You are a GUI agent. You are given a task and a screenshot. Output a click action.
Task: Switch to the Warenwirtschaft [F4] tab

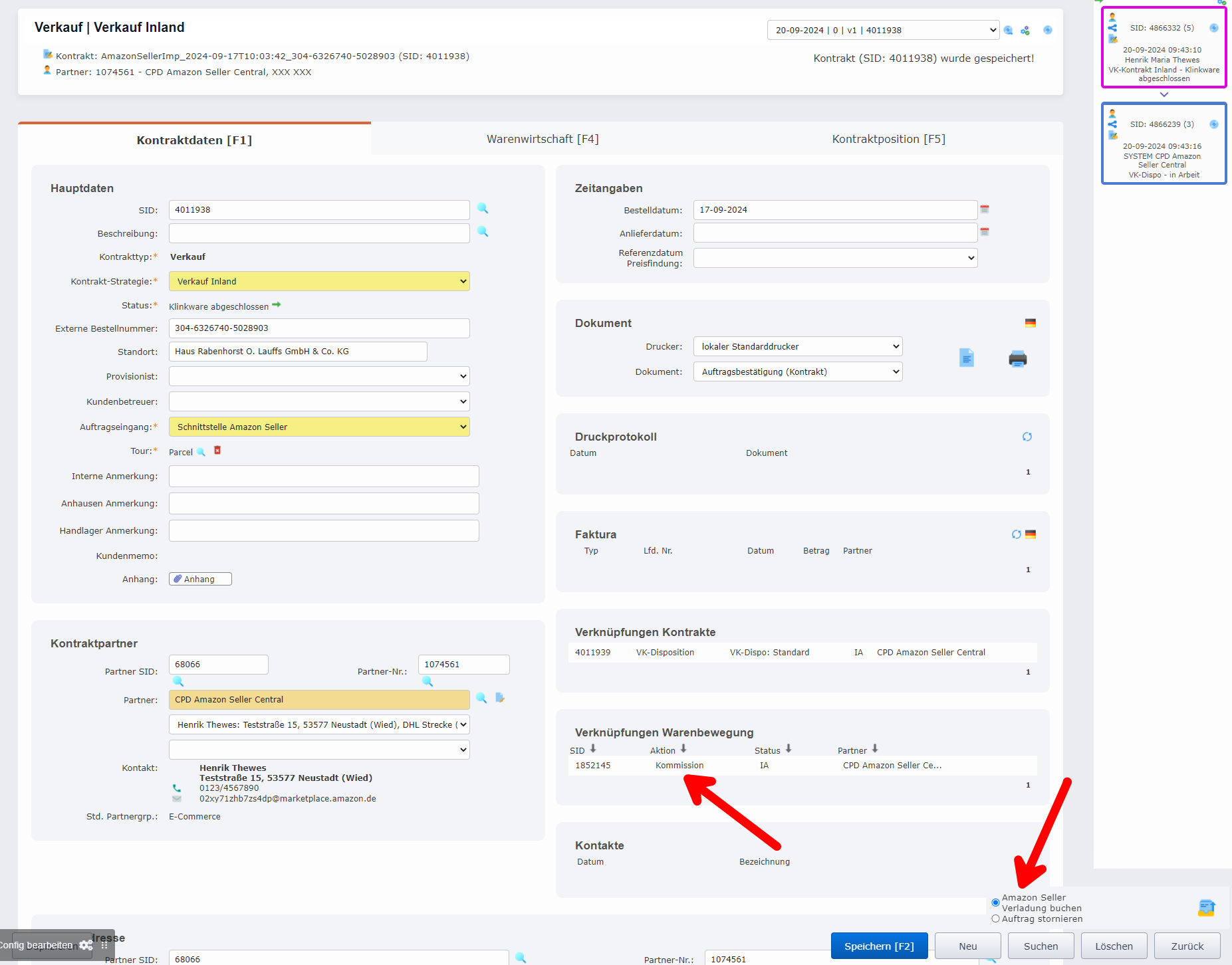[x=543, y=139]
